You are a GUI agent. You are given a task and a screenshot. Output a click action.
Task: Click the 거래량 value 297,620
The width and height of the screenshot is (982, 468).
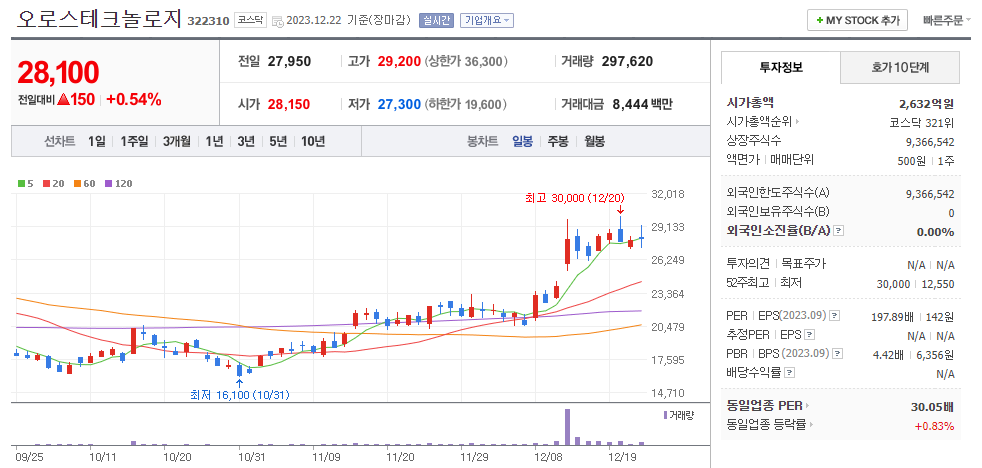coord(627,61)
